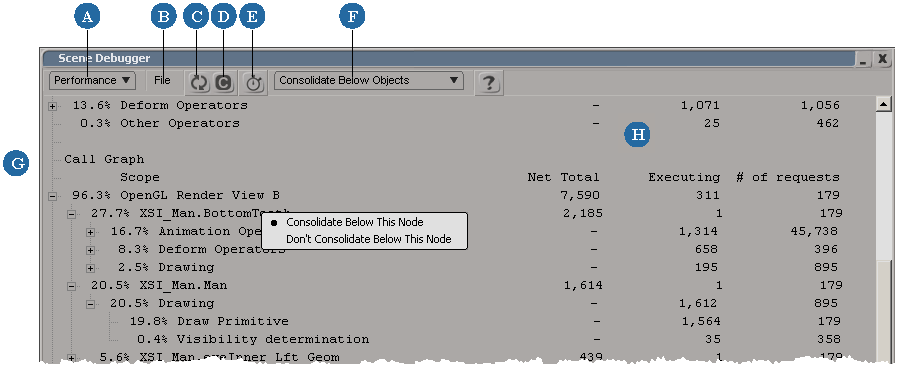Viewport: 898px width, 367px height.
Task: Open help via the question mark icon
Action: [488, 83]
